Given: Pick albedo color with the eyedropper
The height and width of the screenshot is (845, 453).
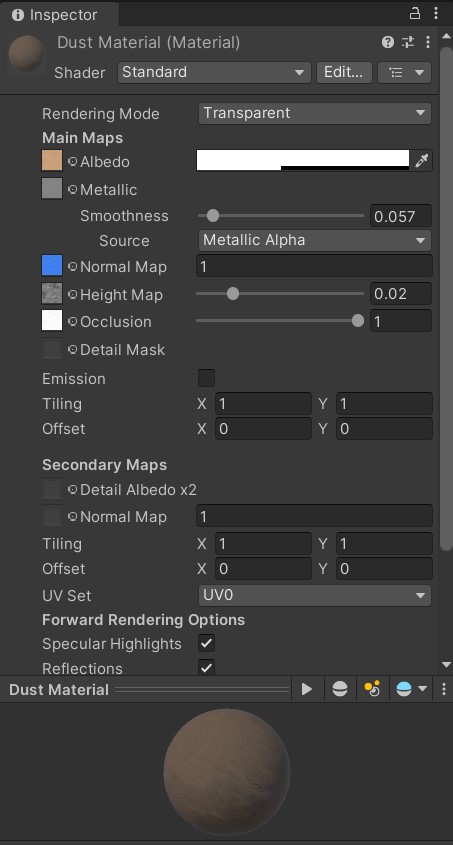Looking at the screenshot, I should tap(422, 161).
